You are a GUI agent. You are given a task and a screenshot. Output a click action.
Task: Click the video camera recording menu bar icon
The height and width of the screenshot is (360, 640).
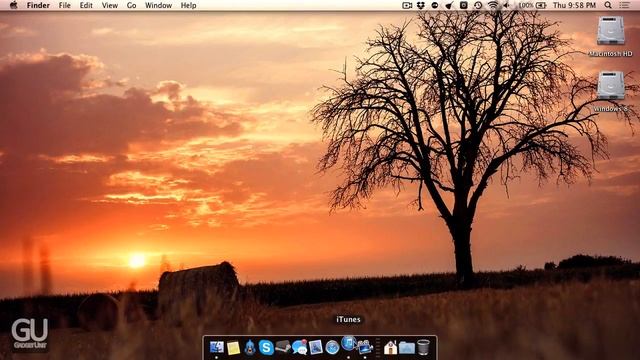[407, 5]
